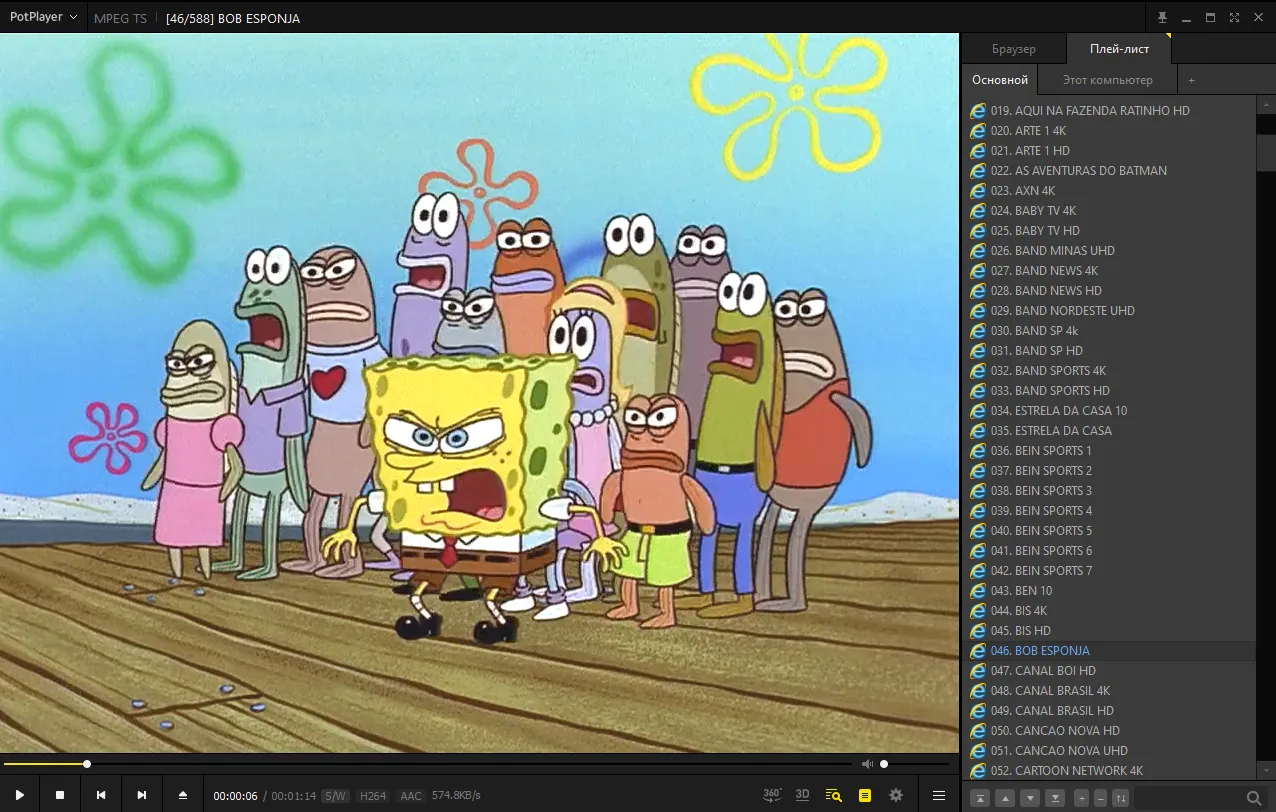Select 042. BEIN SPORTS 7 channel
1276x812 pixels.
[1108, 571]
